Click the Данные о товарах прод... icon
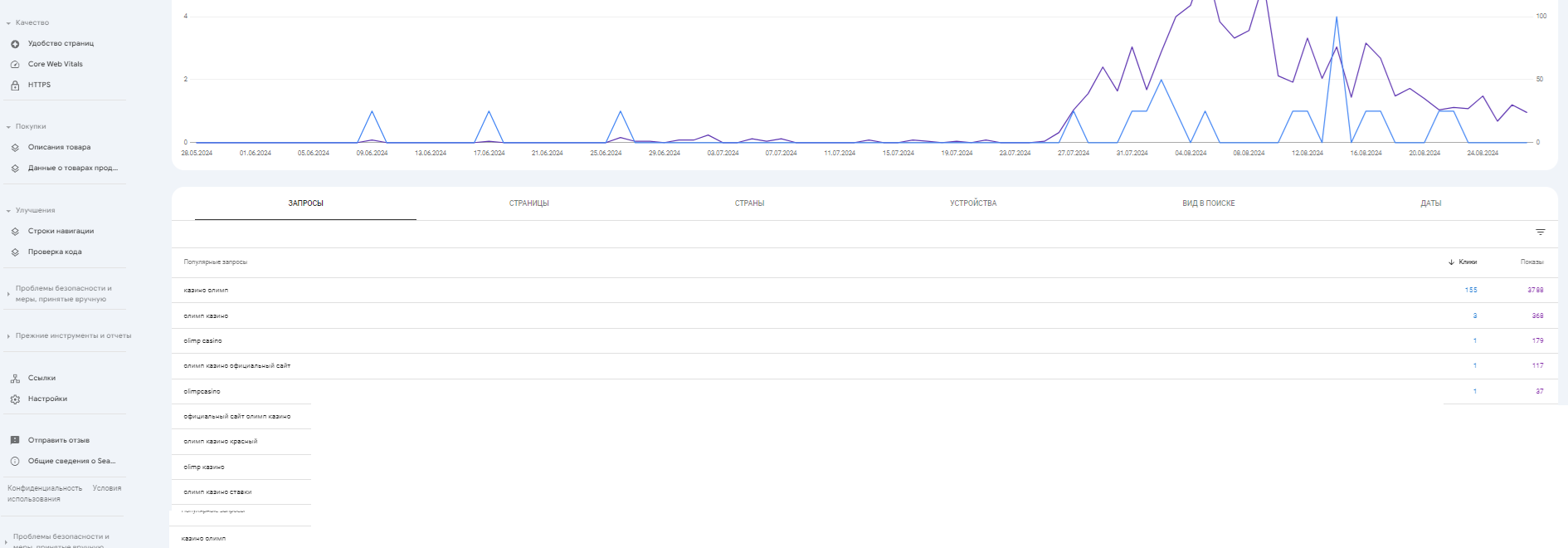The image size is (1568, 548). tap(15, 169)
